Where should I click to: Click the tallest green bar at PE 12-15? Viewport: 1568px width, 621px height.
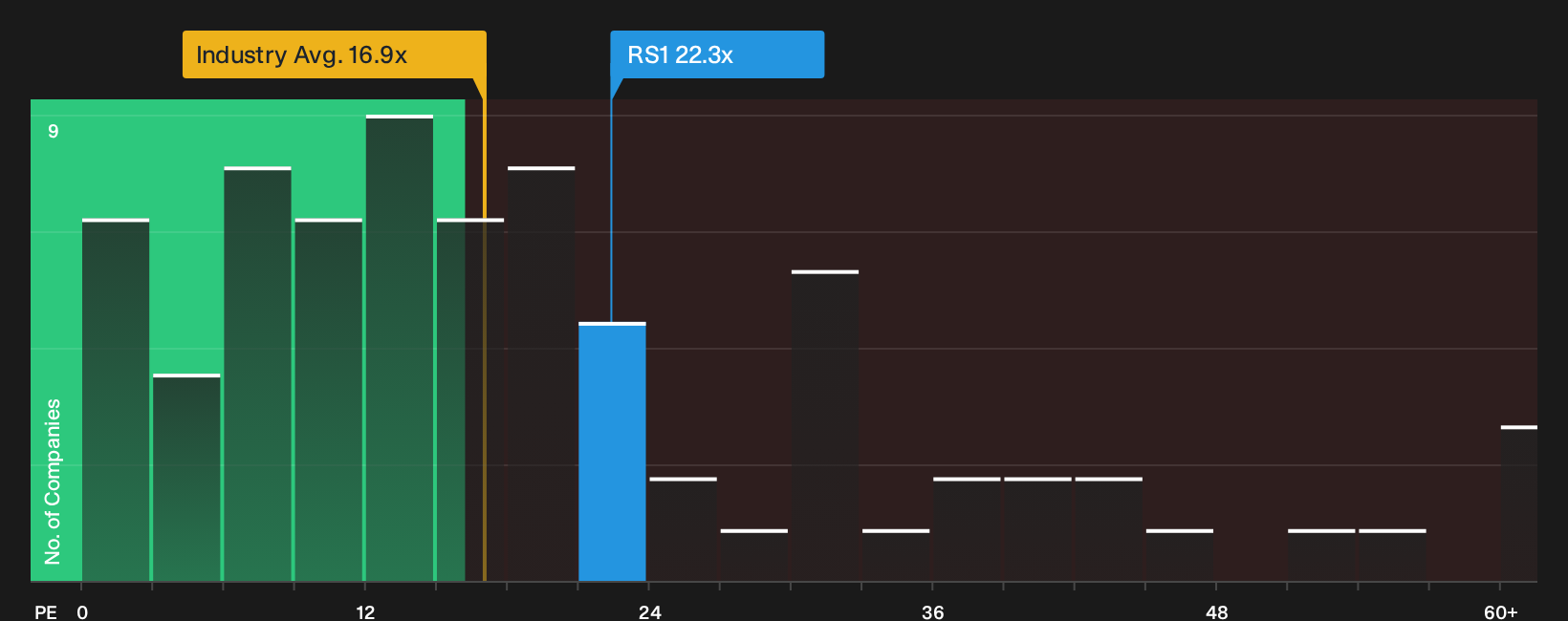(400, 348)
